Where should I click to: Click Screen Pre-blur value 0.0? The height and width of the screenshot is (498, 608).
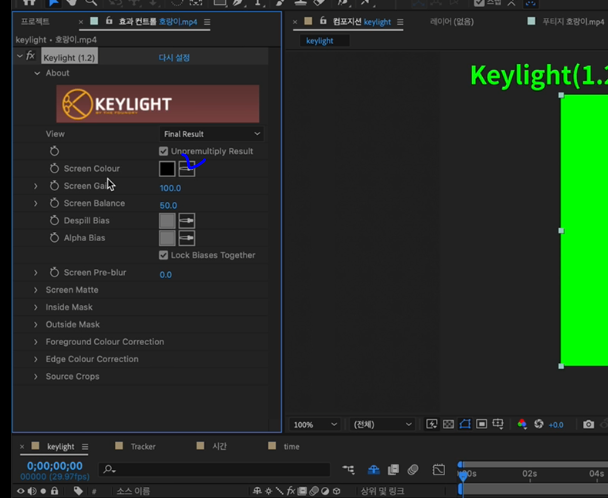[x=166, y=275]
